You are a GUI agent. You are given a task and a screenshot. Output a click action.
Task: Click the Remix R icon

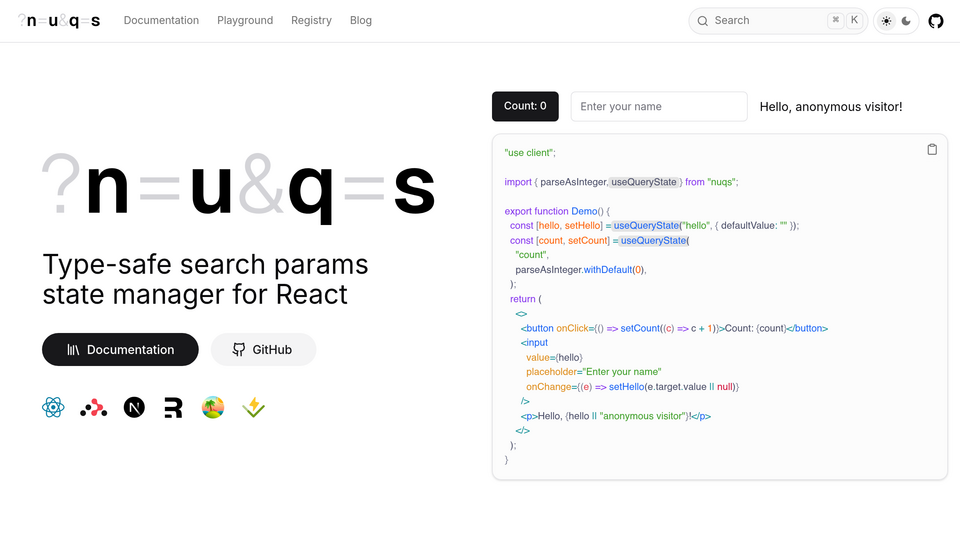pos(173,408)
